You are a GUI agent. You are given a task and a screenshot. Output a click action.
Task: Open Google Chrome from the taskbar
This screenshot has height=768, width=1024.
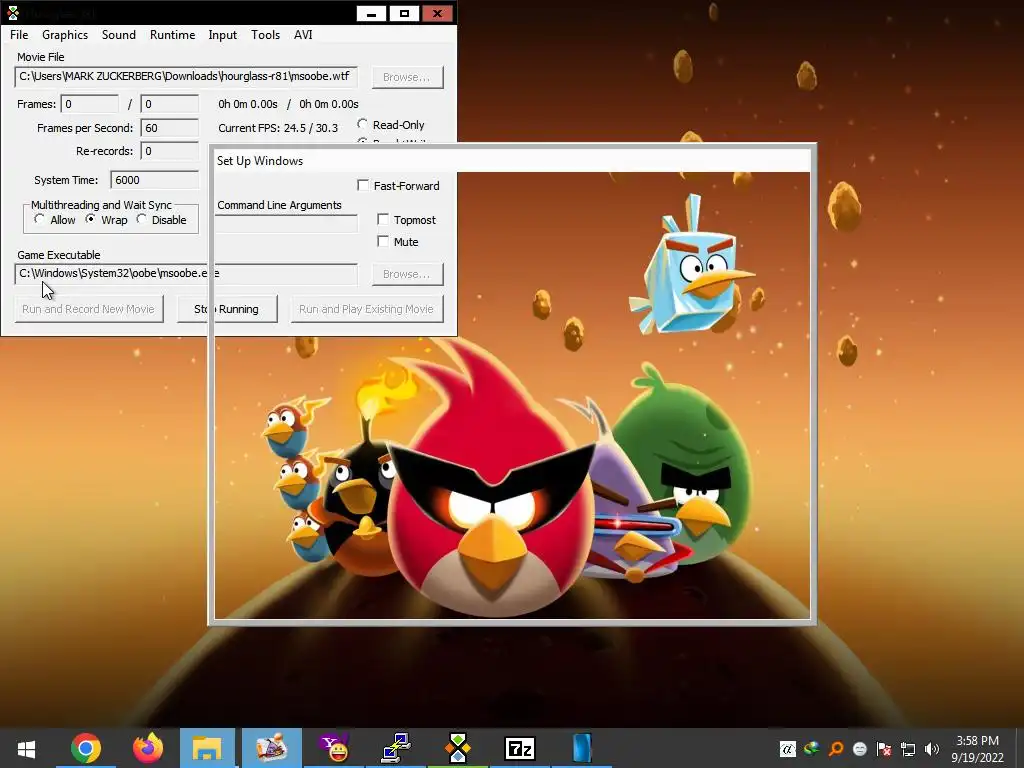[x=86, y=748]
